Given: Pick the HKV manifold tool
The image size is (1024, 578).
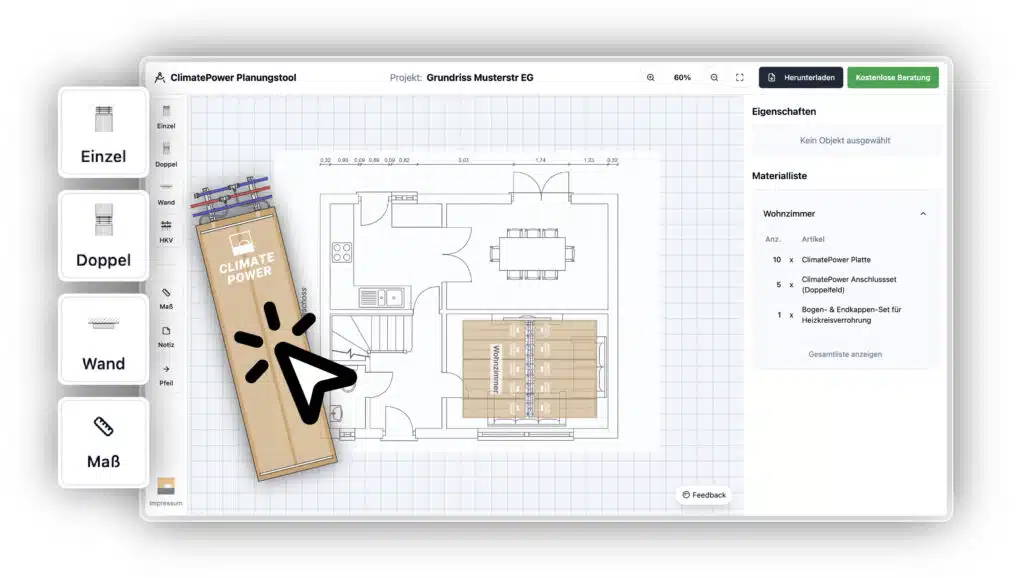Looking at the screenshot, I should pos(166,230).
